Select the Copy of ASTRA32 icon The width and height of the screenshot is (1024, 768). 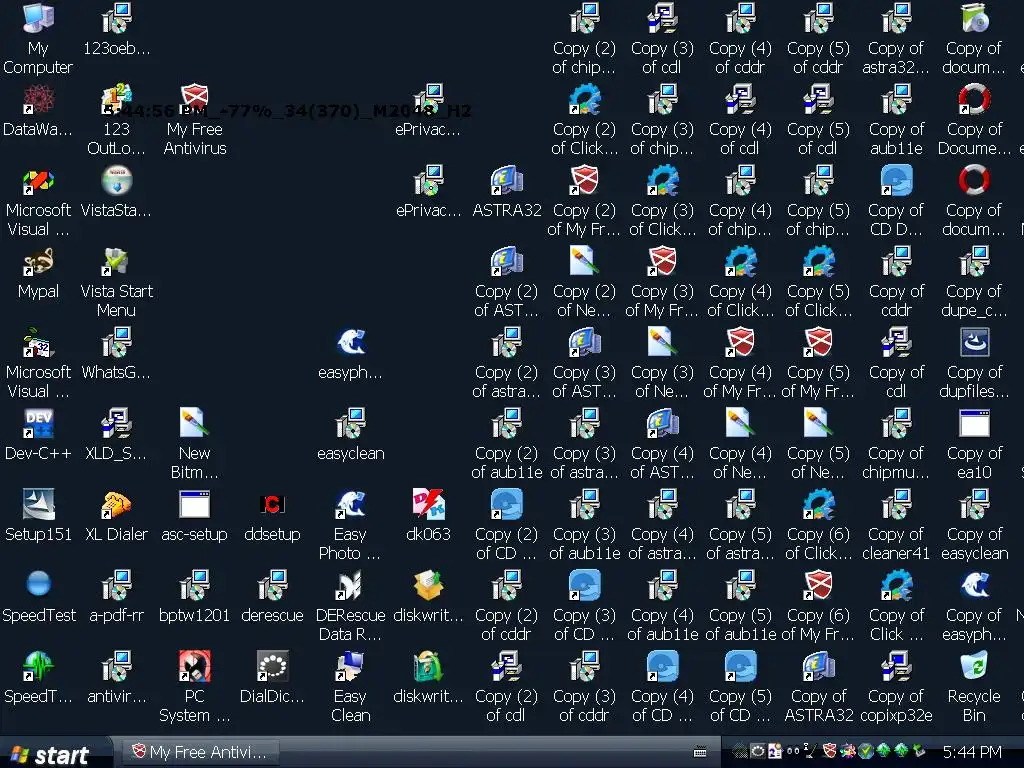[818, 666]
